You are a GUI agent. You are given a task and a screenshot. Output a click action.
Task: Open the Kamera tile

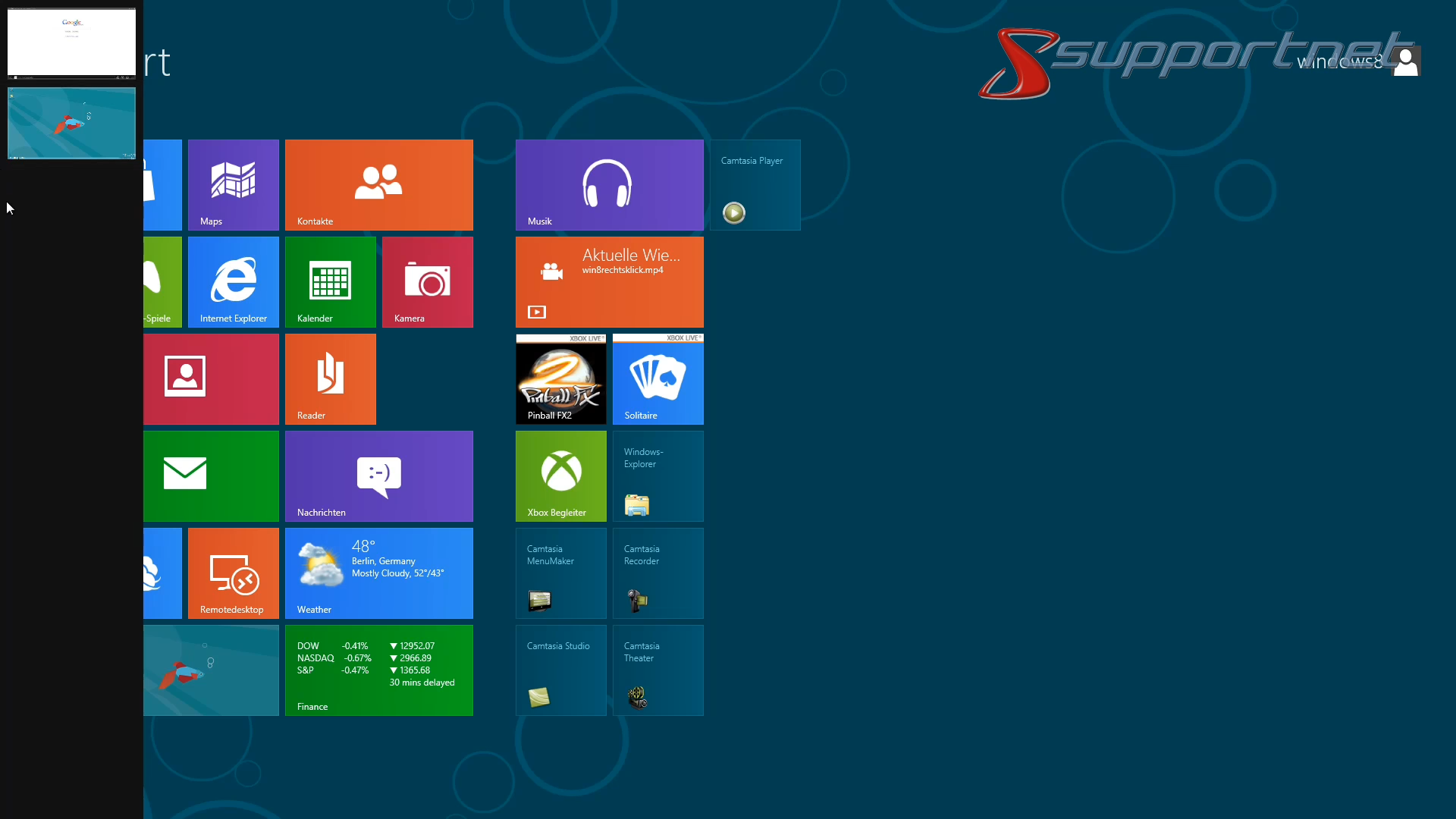428,282
